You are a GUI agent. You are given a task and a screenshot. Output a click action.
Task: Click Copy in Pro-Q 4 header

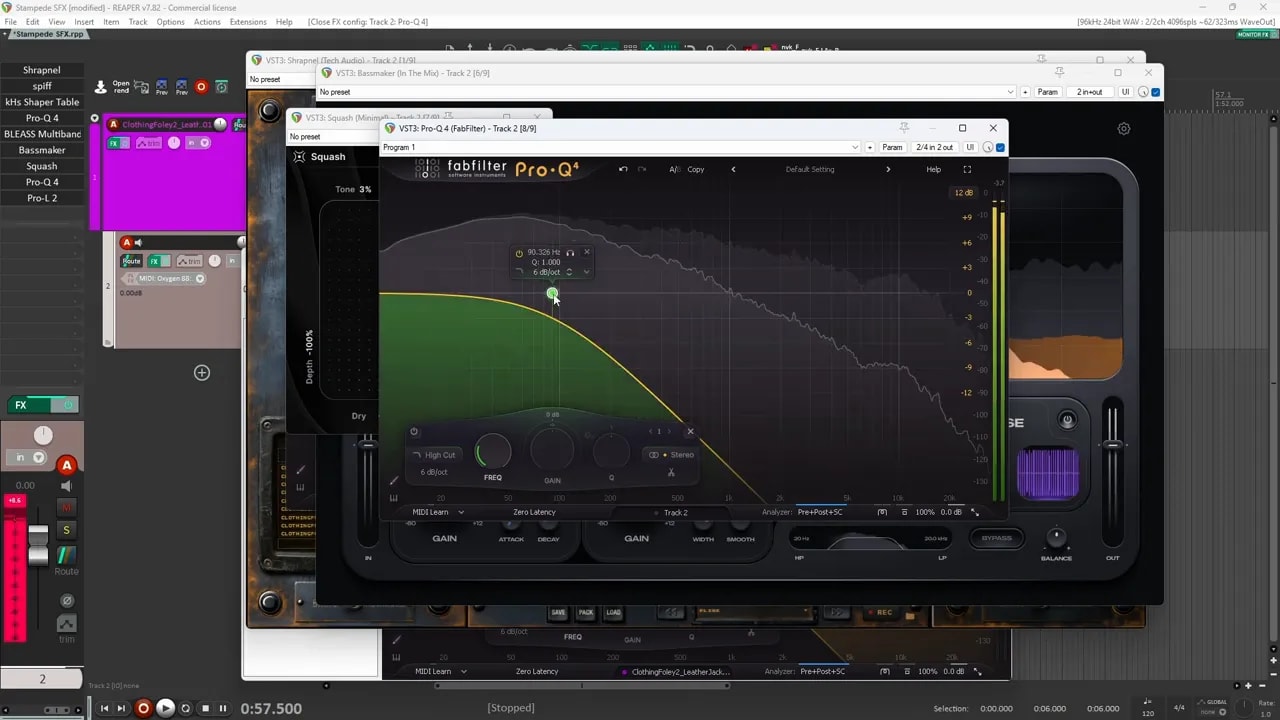pyautogui.click(x=696, y=169)
